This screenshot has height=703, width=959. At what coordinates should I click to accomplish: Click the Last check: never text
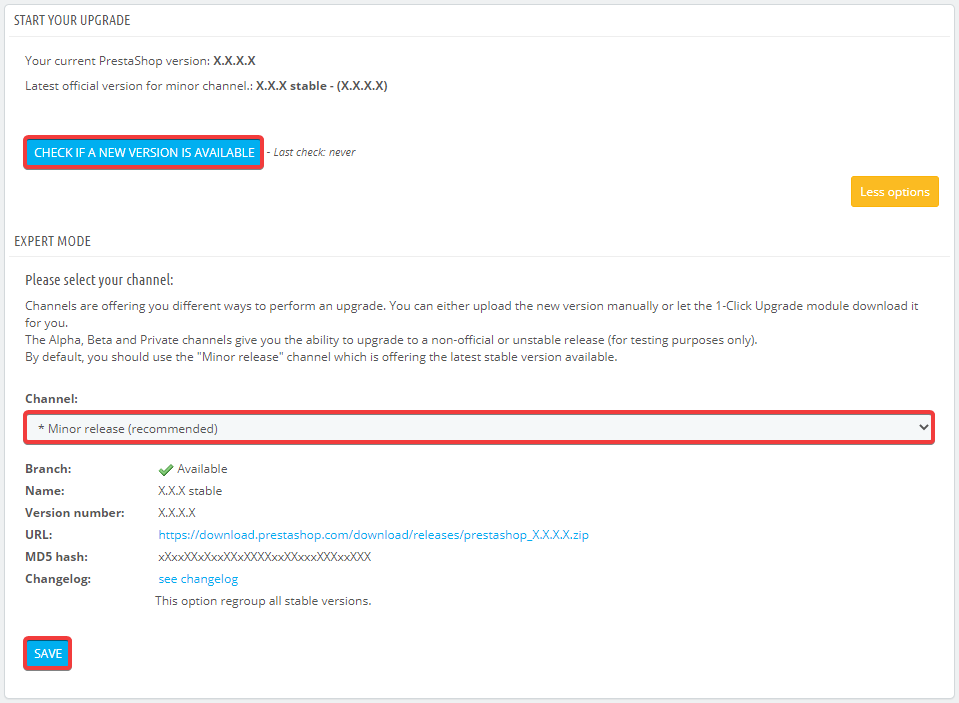314,153
